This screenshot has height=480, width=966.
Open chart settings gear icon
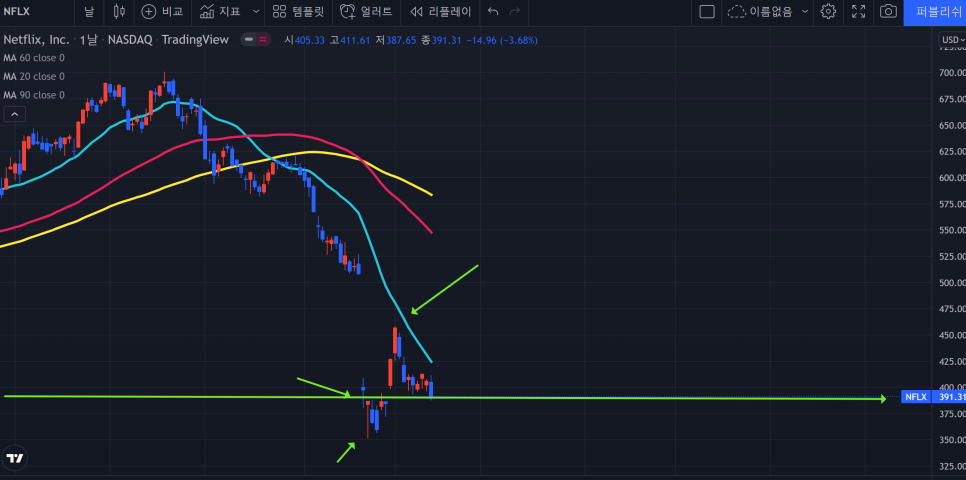[x=828, y=11]
